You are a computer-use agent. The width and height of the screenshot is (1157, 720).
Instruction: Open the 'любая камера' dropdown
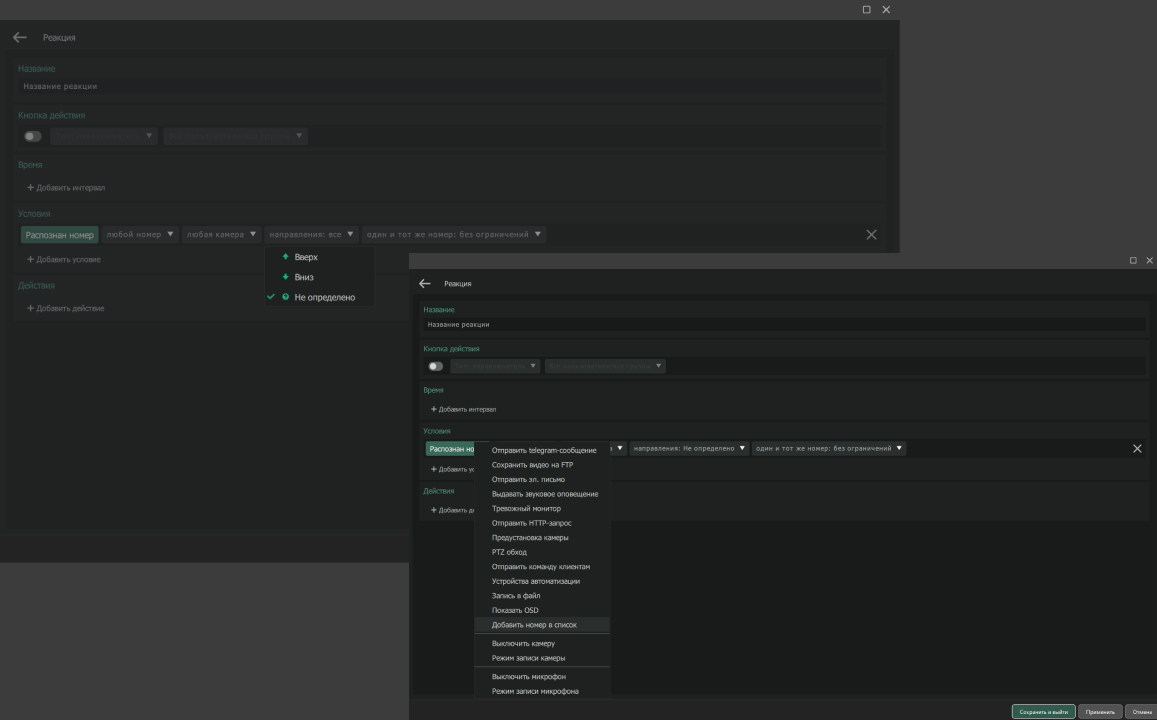pos(222,234)
